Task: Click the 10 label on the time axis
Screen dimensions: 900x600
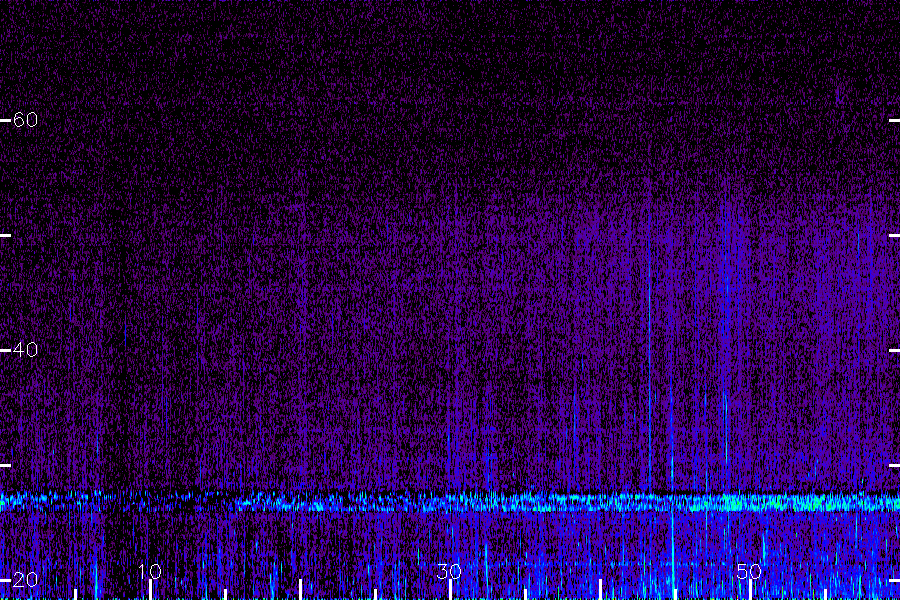Action: click(x=150, y=571)
